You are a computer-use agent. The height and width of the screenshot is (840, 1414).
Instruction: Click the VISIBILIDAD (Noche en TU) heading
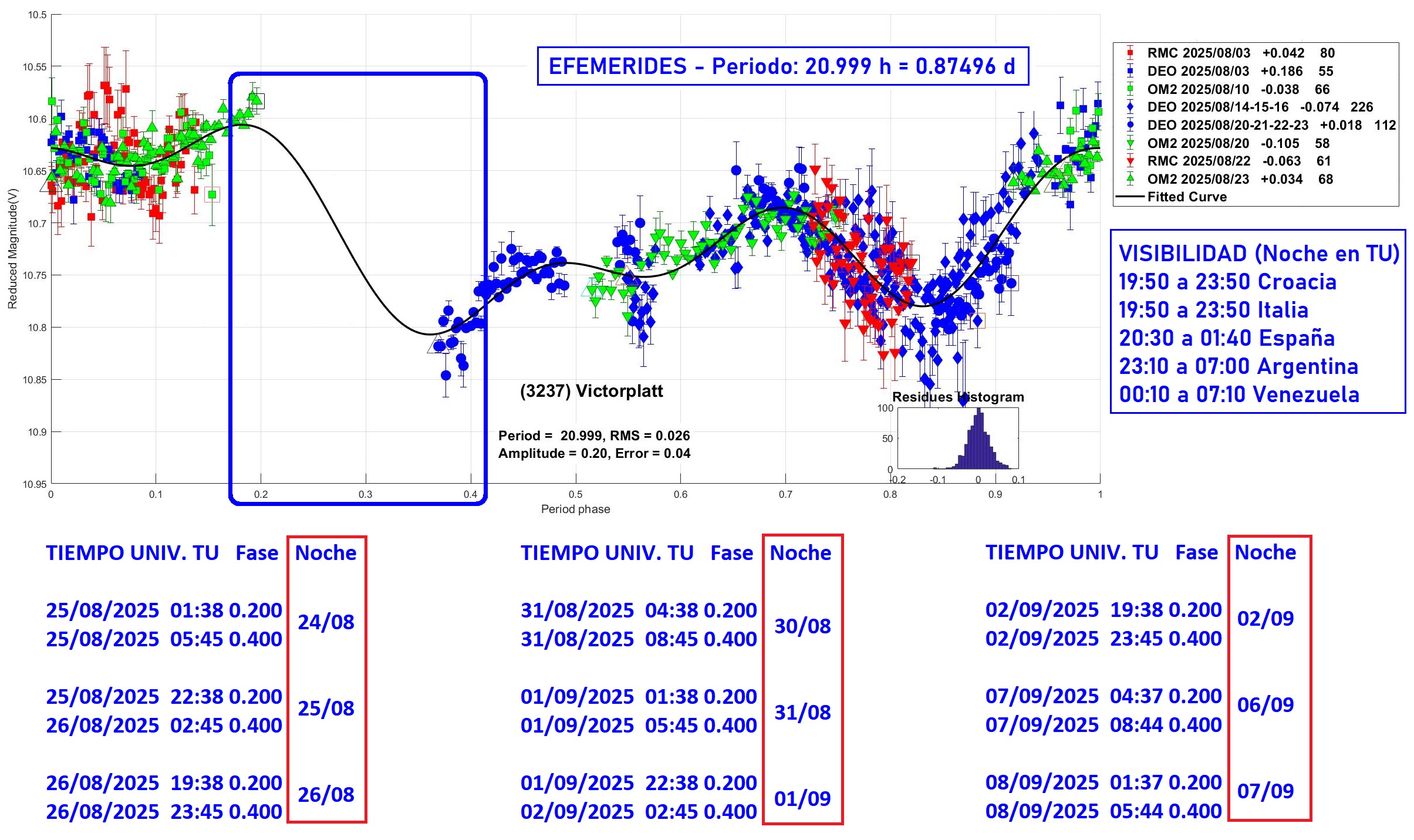click(x=1258, y=254)
